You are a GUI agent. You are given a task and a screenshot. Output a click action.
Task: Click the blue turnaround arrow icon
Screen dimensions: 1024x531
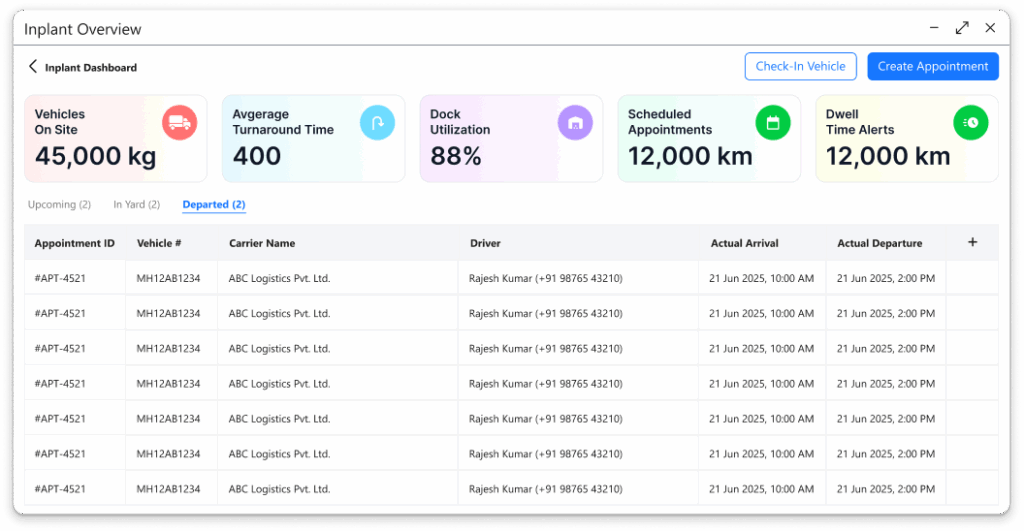tap(377, 123)
